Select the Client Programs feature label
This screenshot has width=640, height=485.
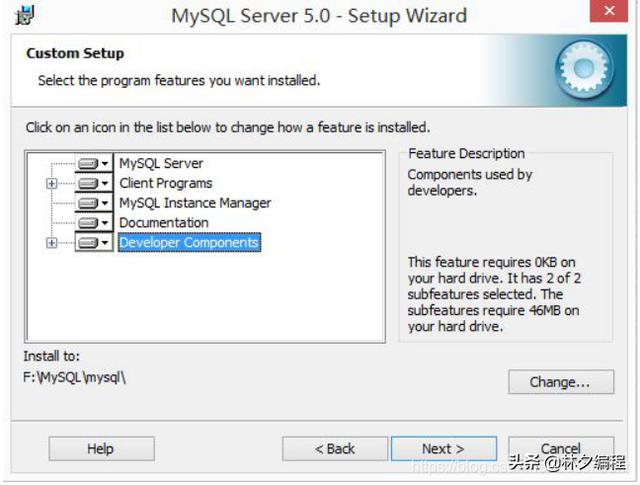166,183
